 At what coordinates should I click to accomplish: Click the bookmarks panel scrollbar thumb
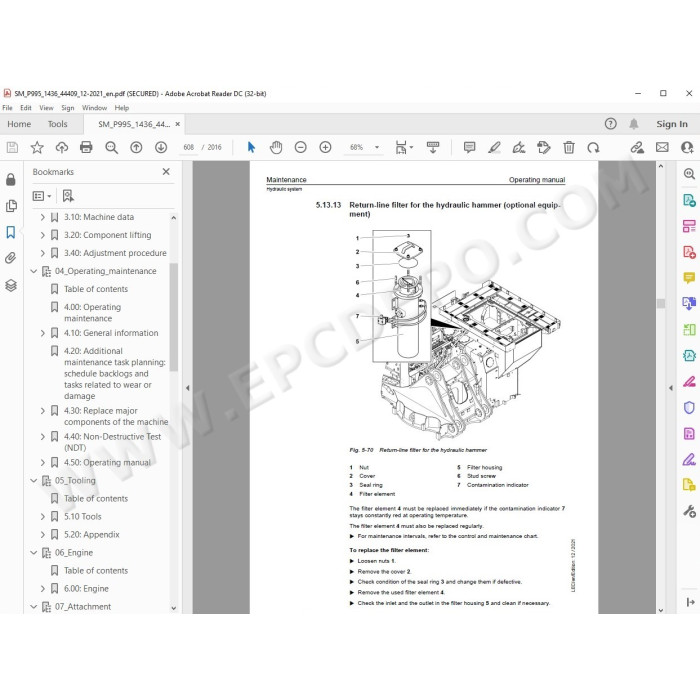(174, 317)
